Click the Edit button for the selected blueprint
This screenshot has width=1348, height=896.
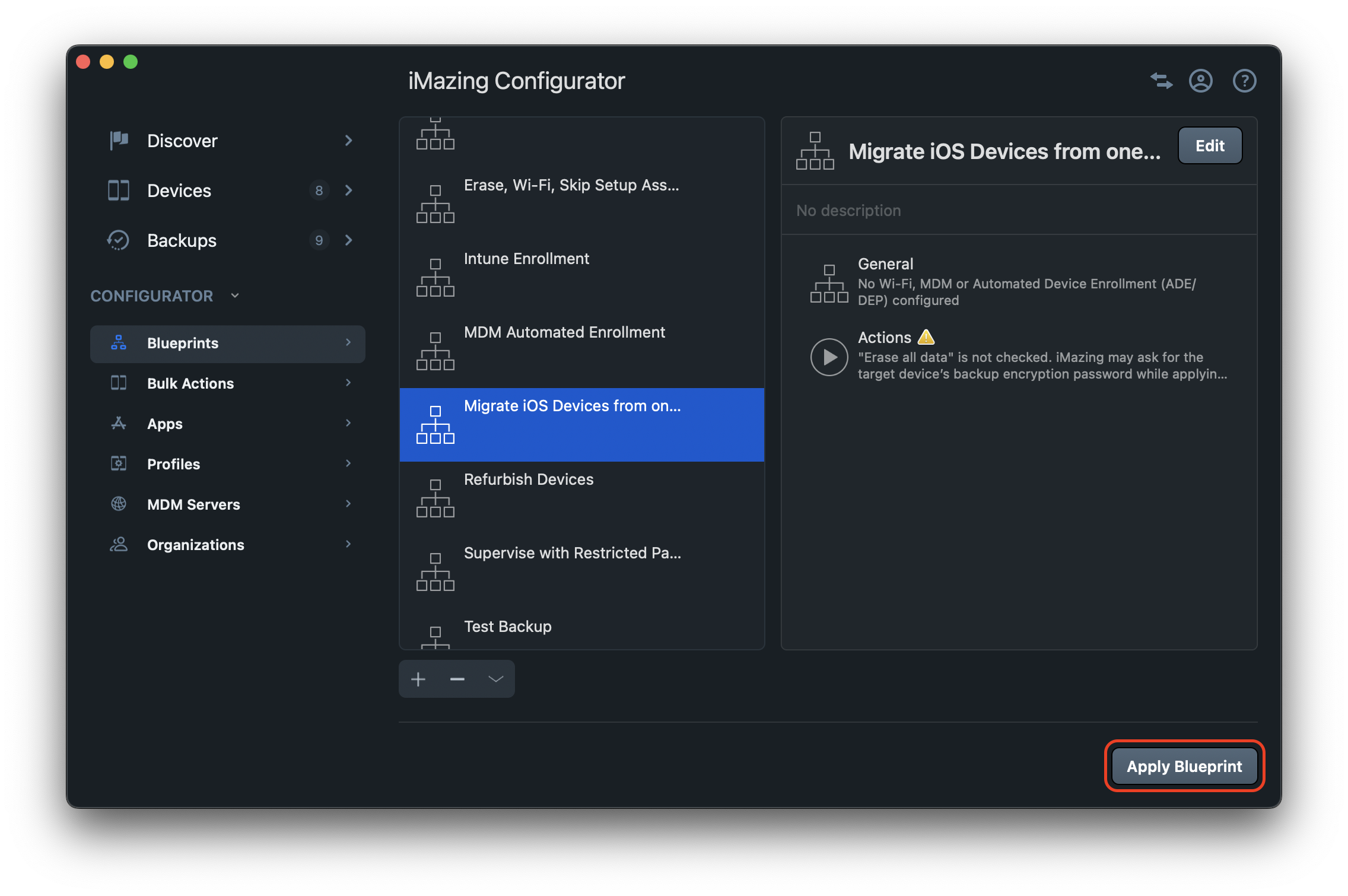[1209, 145]
